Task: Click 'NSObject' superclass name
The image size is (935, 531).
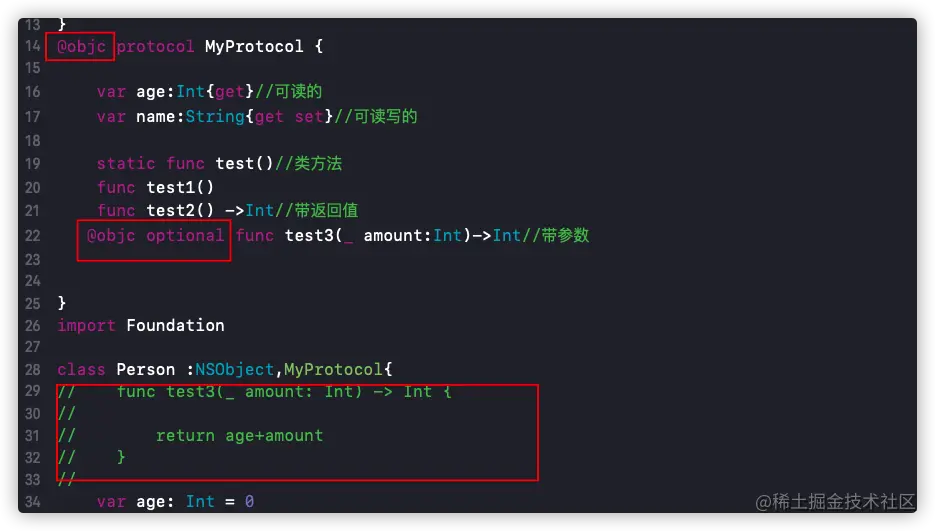Action: 234,370
